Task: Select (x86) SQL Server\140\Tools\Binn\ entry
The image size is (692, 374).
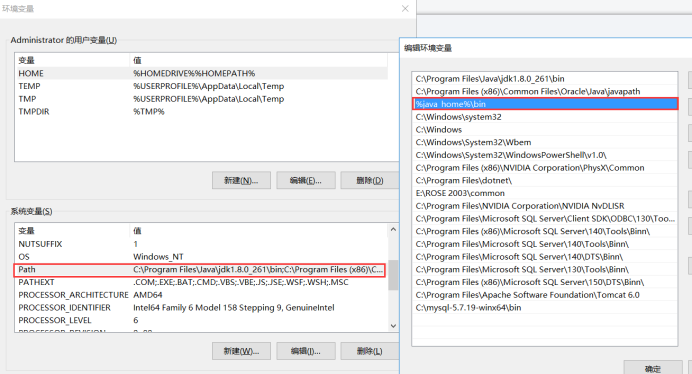Action: point(545,231)
